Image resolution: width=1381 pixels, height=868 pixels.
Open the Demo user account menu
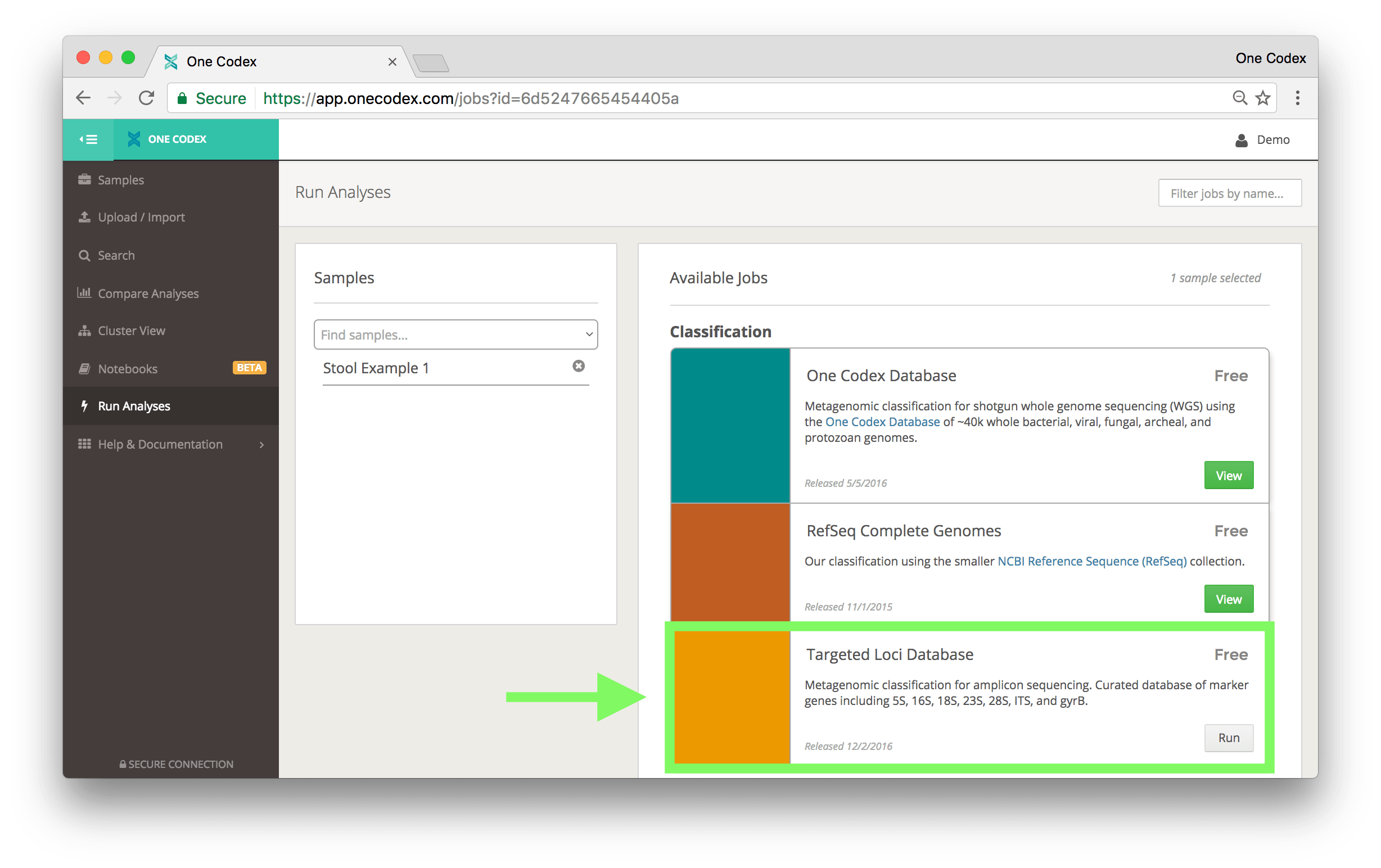click(1262, 140)
